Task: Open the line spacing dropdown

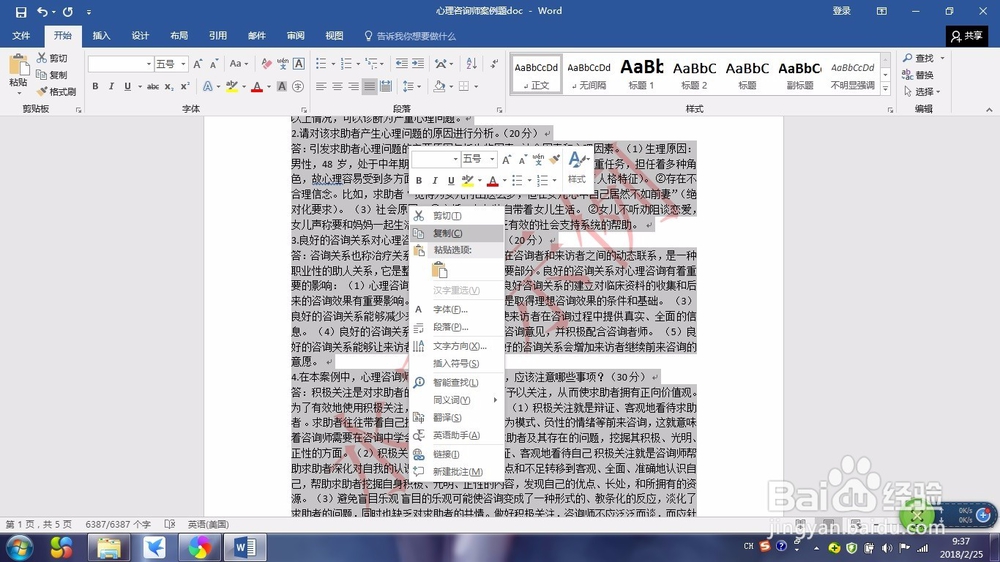Action: pos(411,86)
